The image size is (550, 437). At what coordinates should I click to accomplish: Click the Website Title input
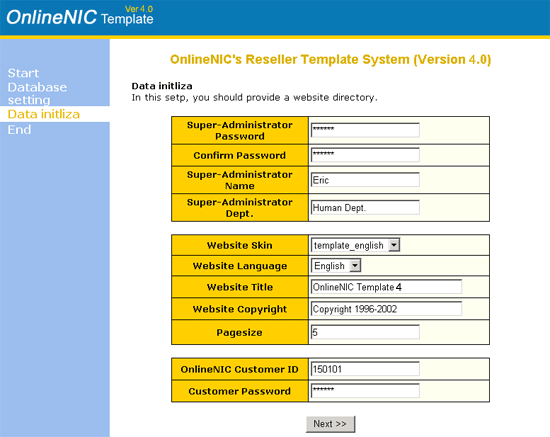point(387,287)
